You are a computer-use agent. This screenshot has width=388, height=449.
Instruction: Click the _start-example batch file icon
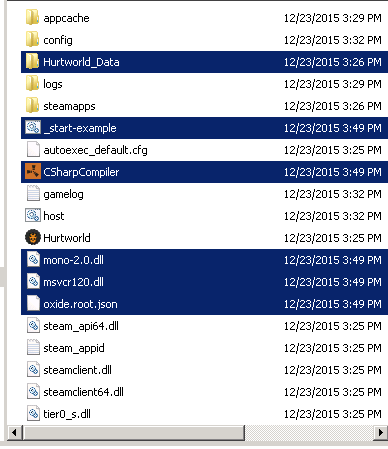point(33,128)
